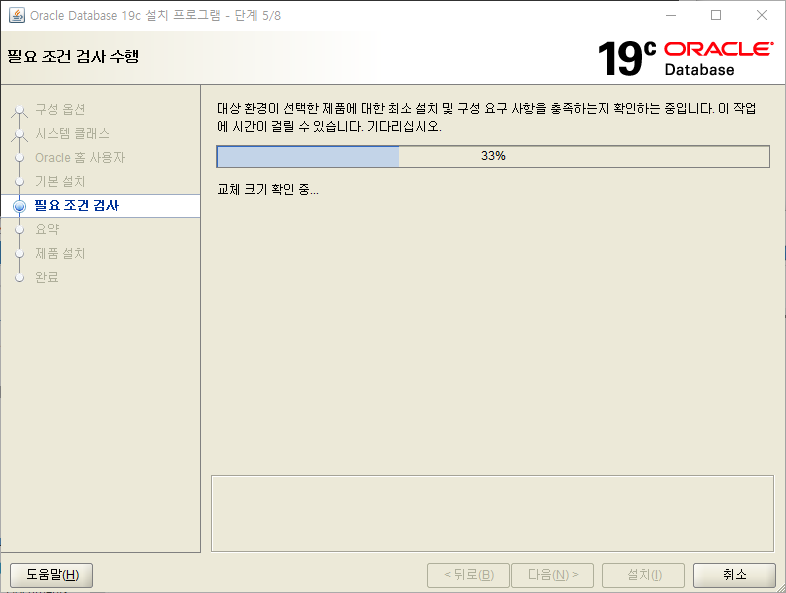Click the 제품 설치 step bullet
The height and width of the screenshot is (593, 786).
tap(20, 254)
